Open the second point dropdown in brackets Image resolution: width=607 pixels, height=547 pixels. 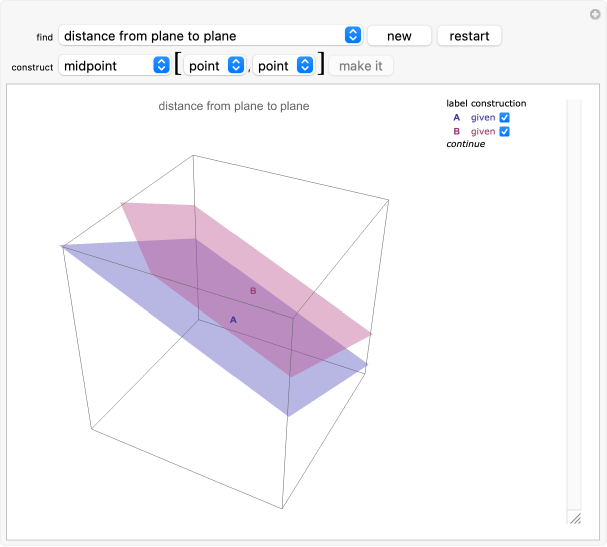click(285, 66)
